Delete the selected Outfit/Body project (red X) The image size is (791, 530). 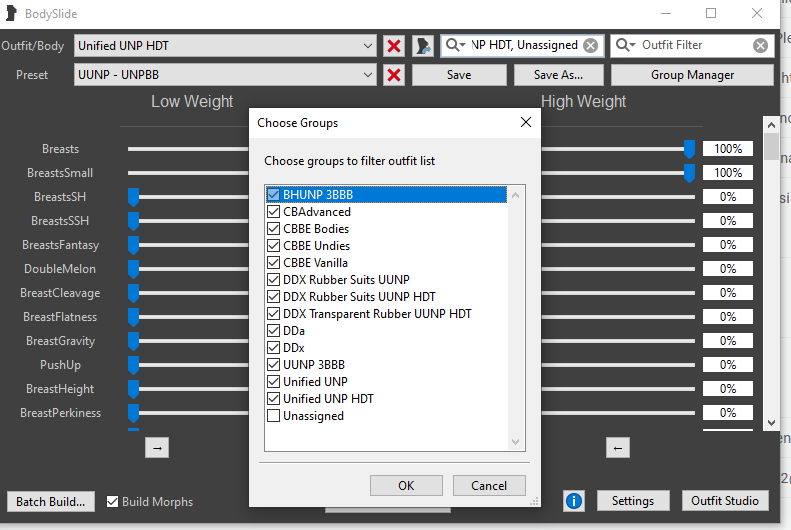(394, 46)
